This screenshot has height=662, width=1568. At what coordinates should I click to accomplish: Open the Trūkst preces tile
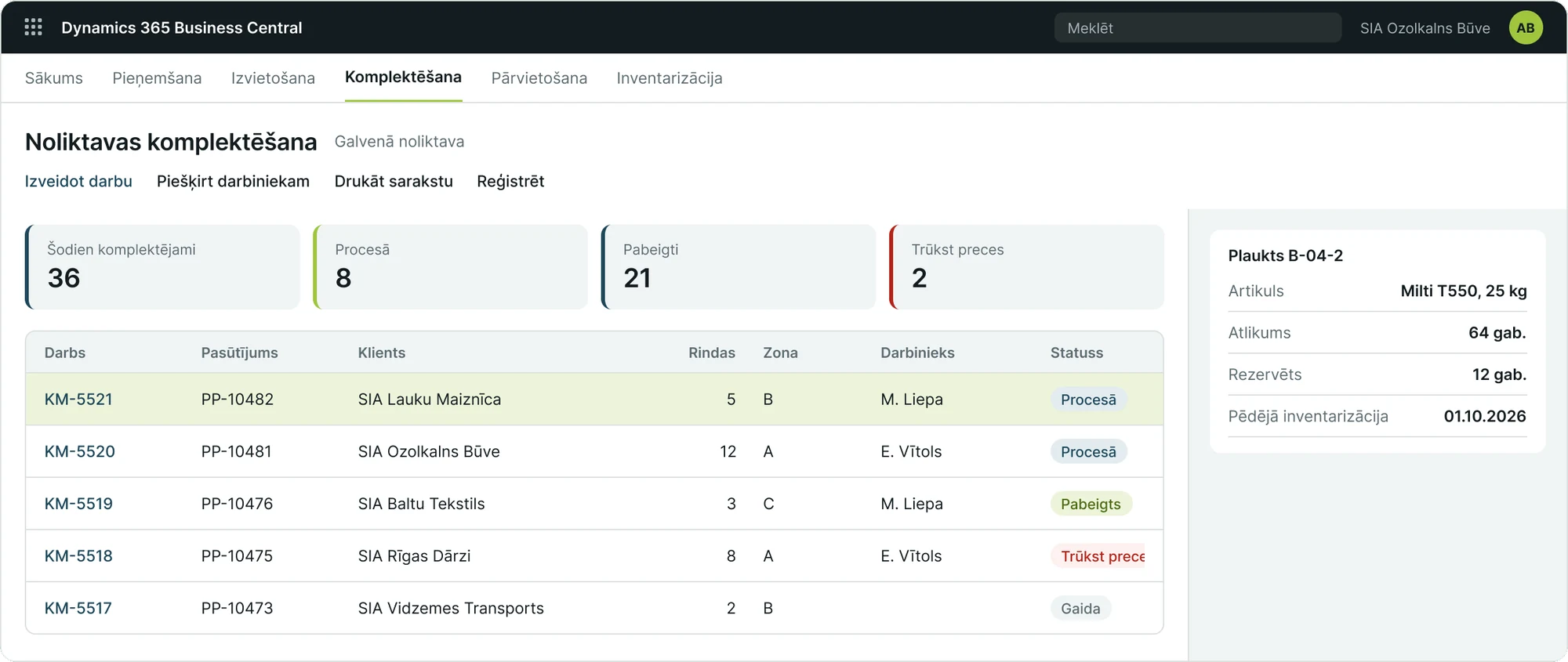pos(1027,267)
